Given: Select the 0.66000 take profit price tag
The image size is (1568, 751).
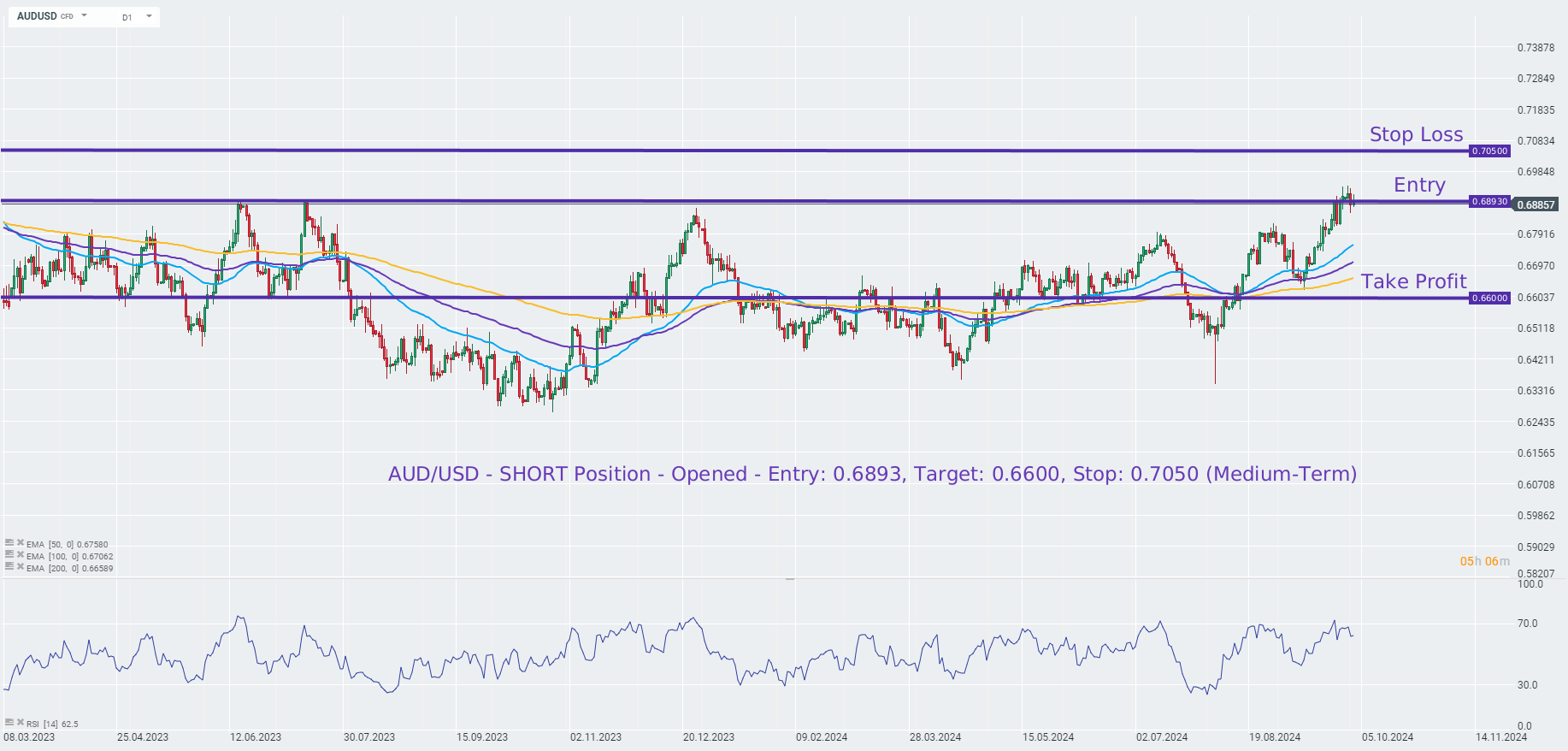Looking at the screenshot, I should click(x=1490, y=298).
